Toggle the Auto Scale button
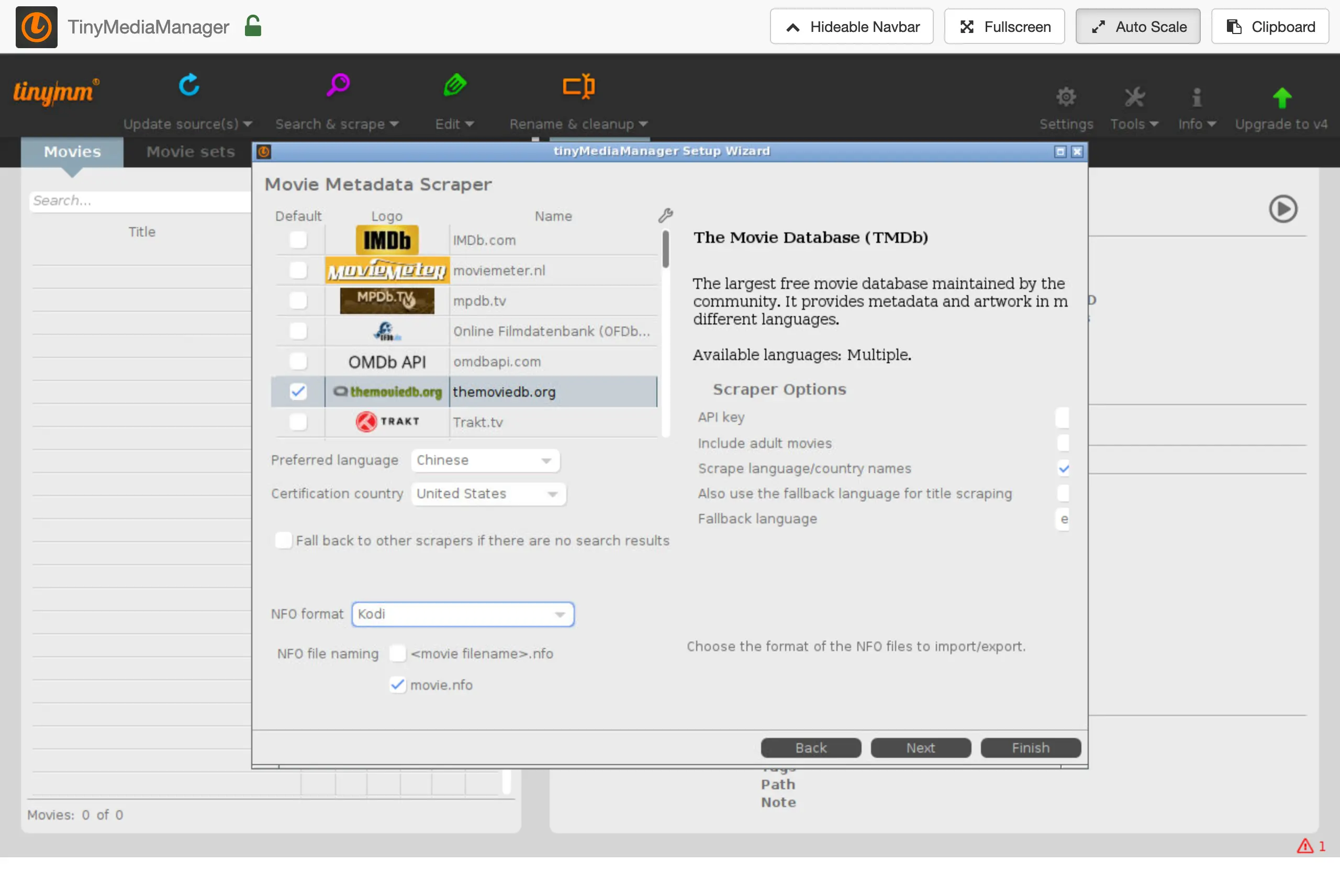The image size is (1340, 896). pos(1138,27)
